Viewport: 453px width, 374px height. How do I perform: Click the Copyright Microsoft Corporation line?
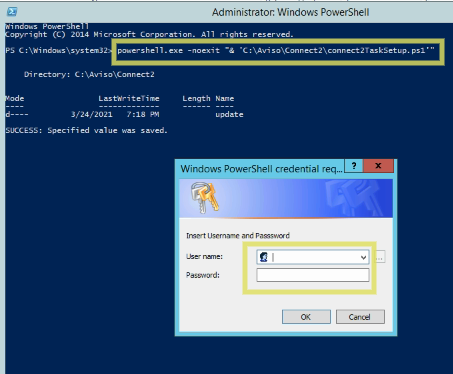pos(149,34)
